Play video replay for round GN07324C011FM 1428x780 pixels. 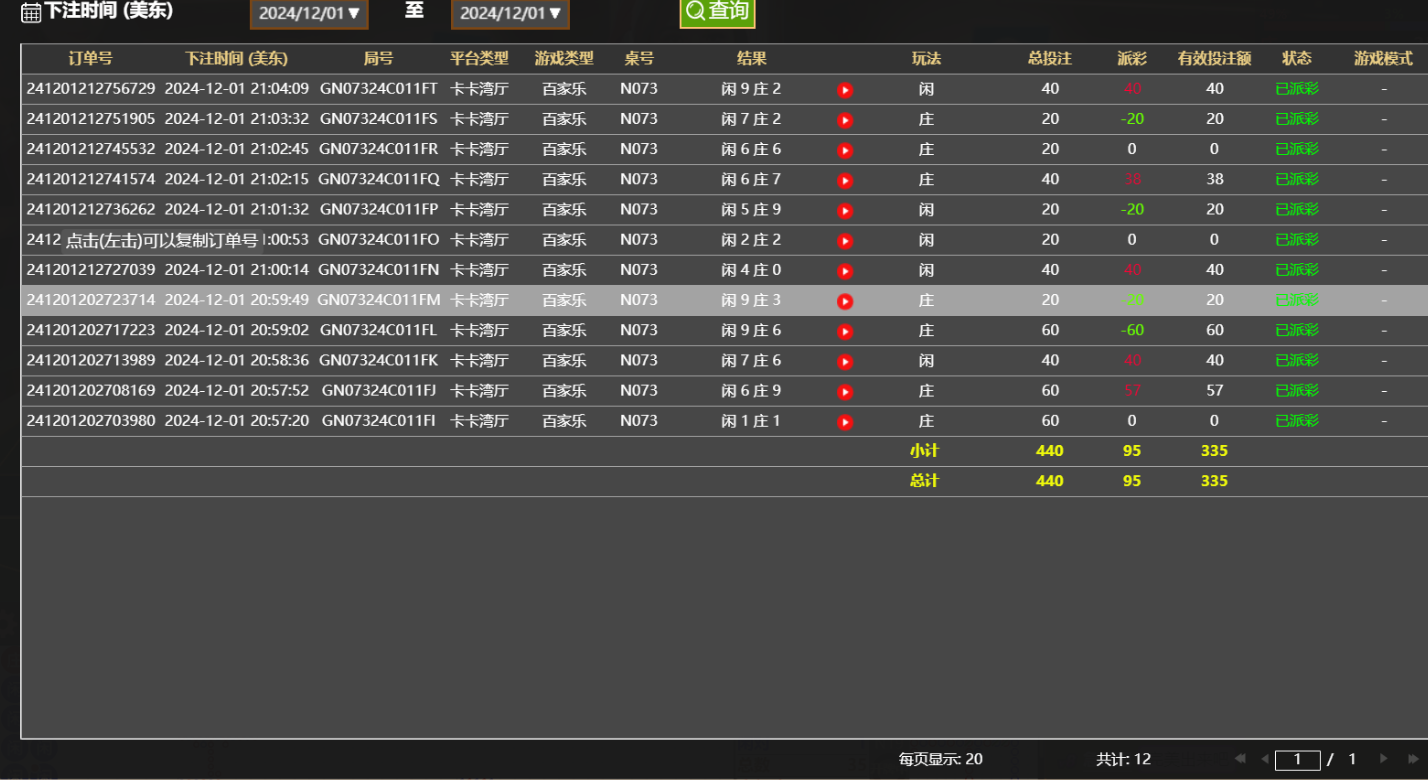point(845,301)
